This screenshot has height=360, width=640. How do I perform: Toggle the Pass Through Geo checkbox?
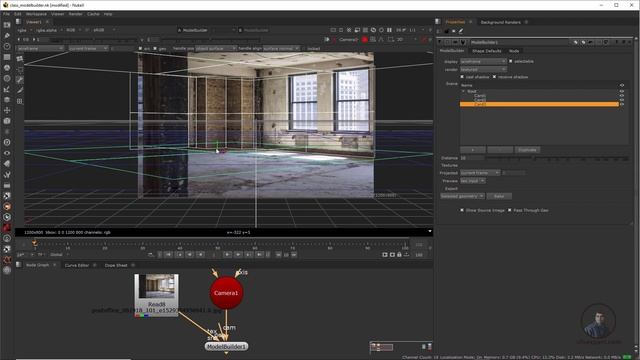coord(509,210)
